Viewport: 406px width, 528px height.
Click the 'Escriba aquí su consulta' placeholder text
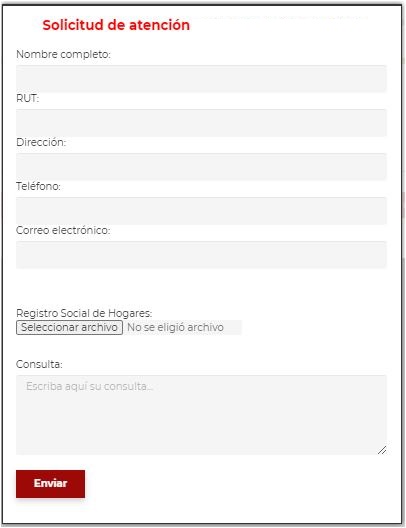[x=90, y=386]
